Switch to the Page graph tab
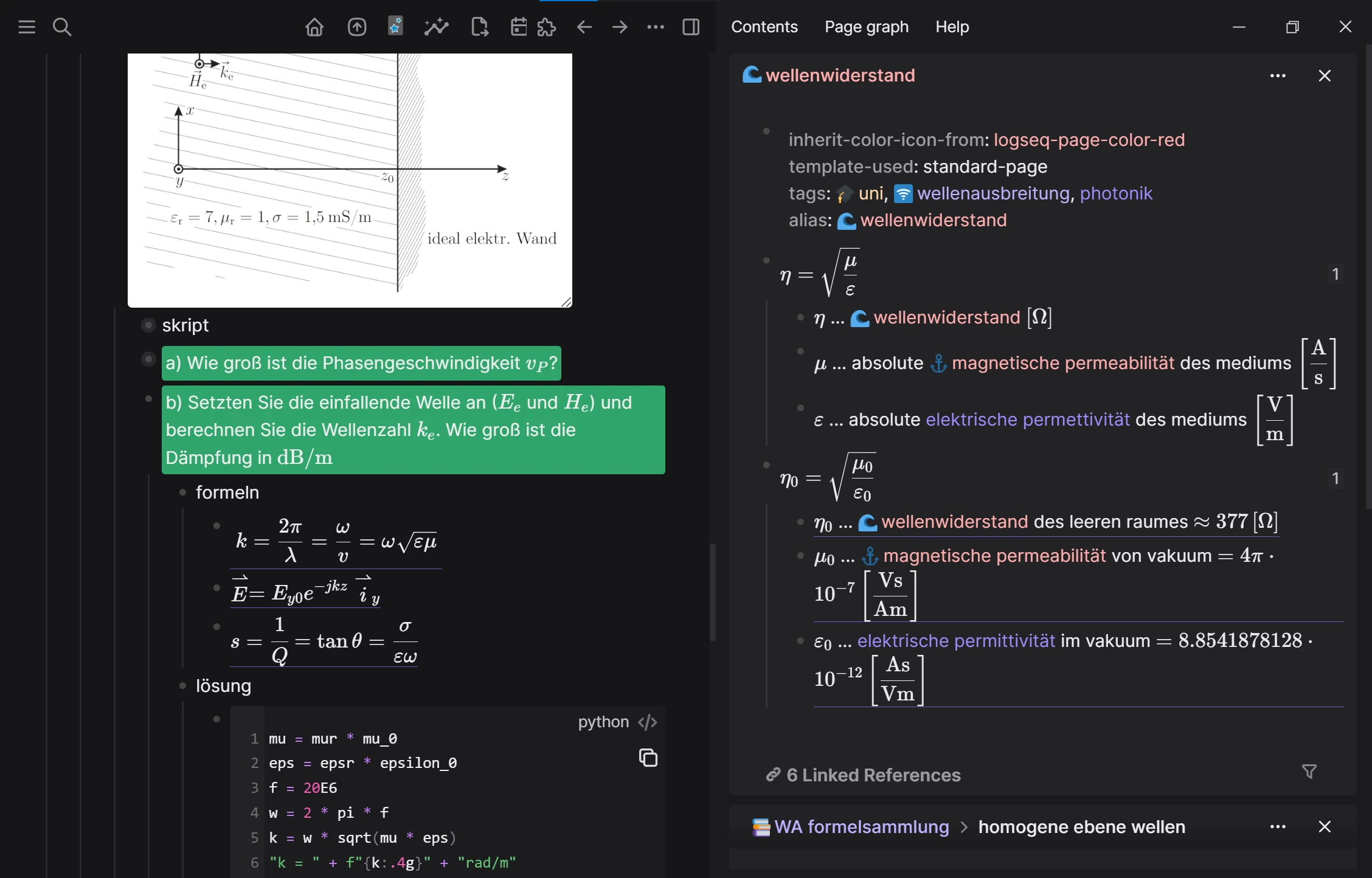 click(866, 27)
